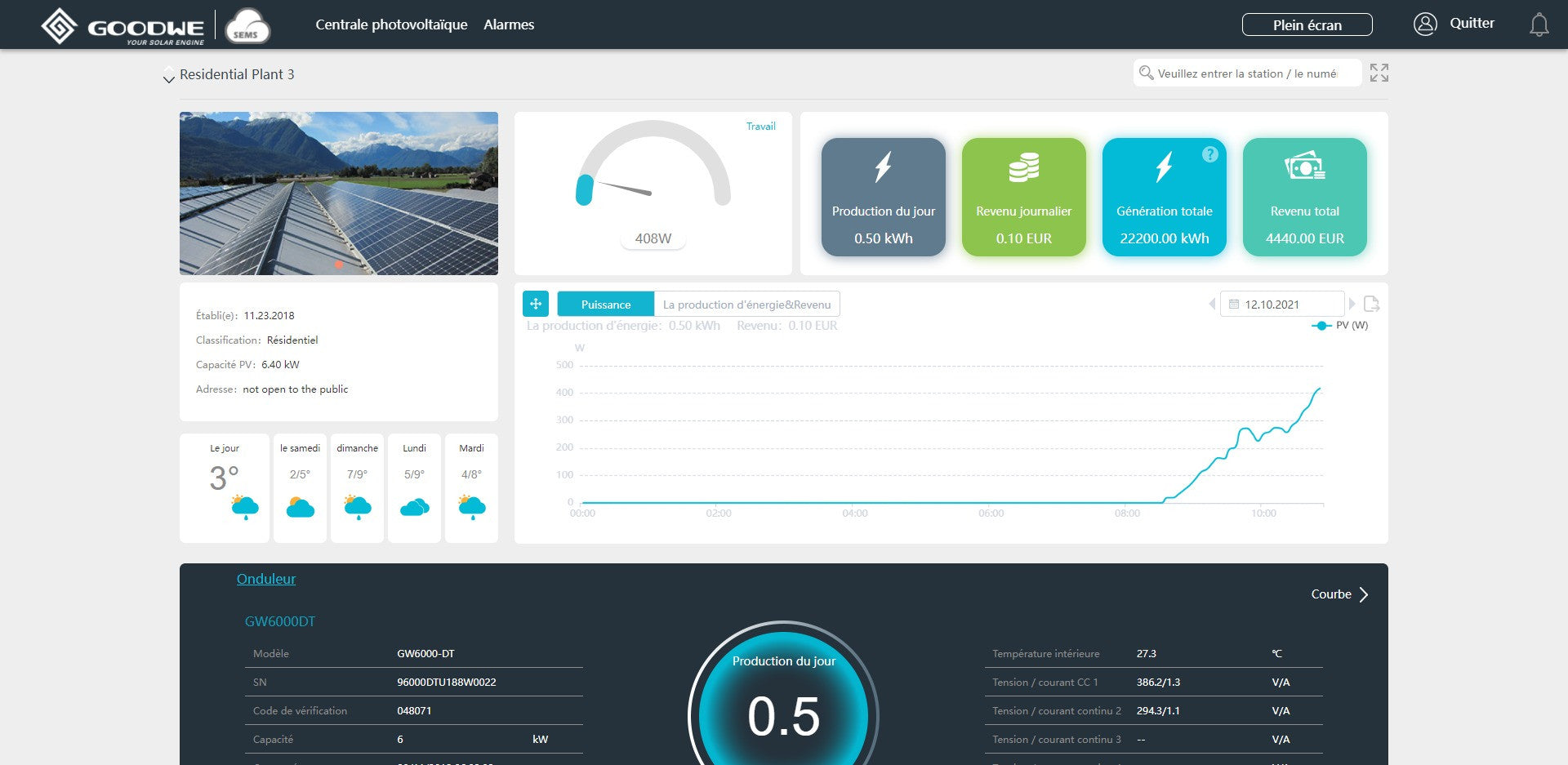Click the serial number 96000DTU188W0022
This screenshot has height=765, width=1568.
[447, 682]
